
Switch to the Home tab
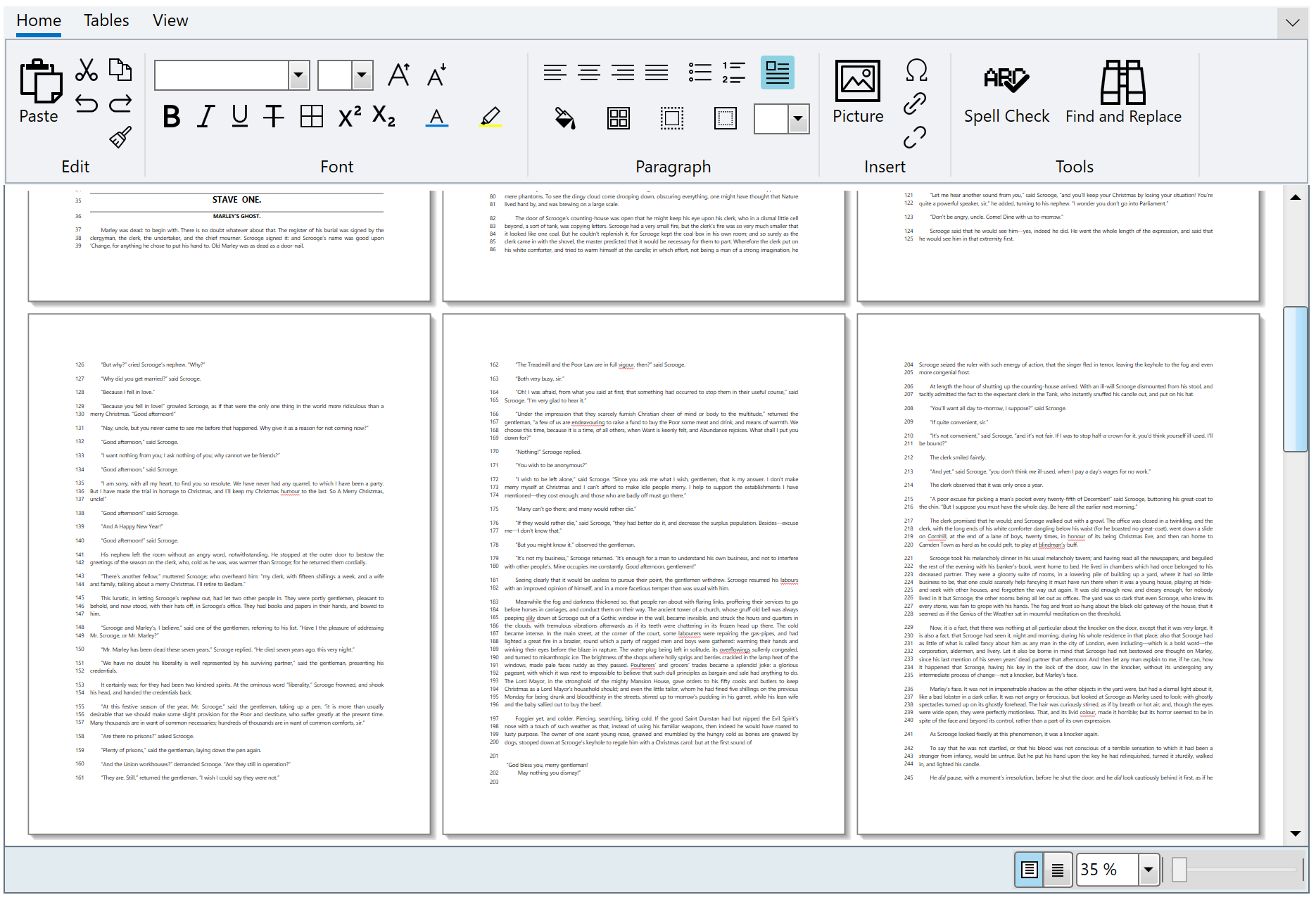coord(39,21)
